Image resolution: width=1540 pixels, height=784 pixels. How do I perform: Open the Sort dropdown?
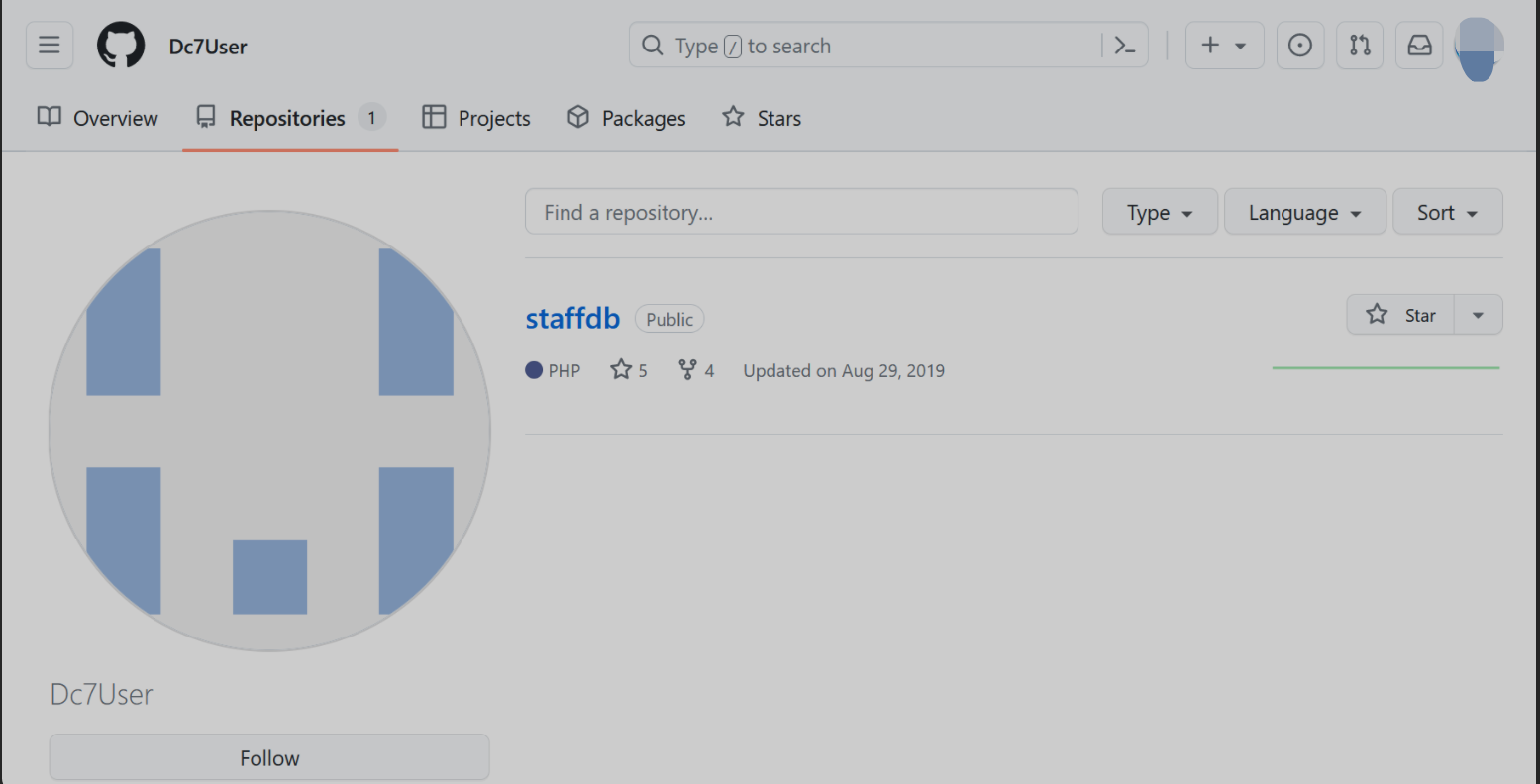(1447, 212)
